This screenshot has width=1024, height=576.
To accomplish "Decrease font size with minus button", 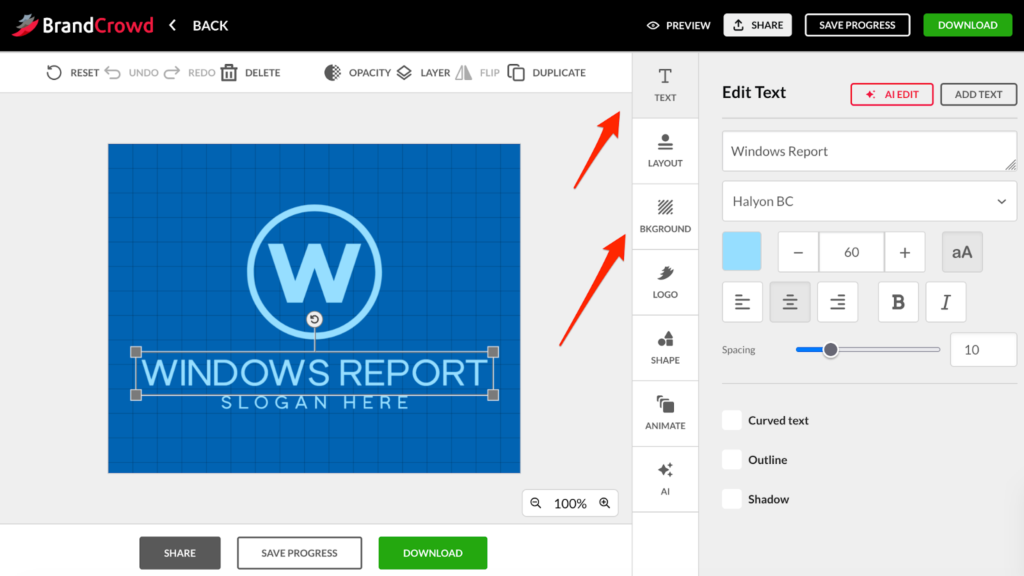I will pyautogui.click(x=798, y=252).
